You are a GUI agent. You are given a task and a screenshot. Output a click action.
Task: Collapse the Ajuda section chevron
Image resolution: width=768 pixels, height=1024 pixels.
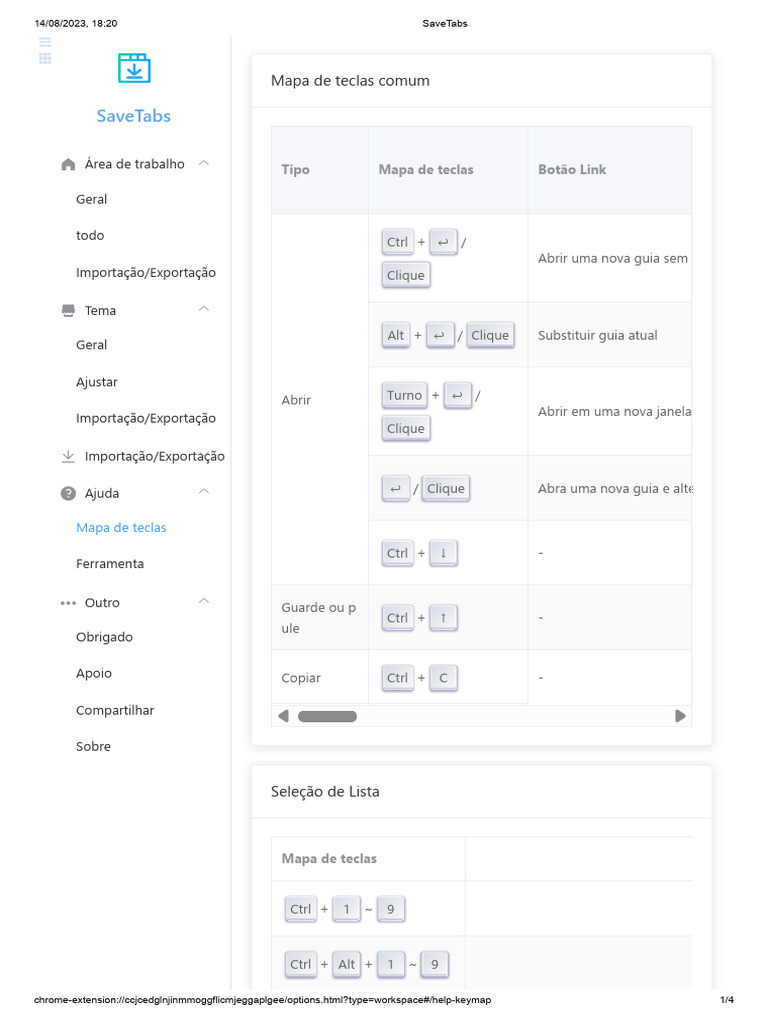(x=204, y=492)
